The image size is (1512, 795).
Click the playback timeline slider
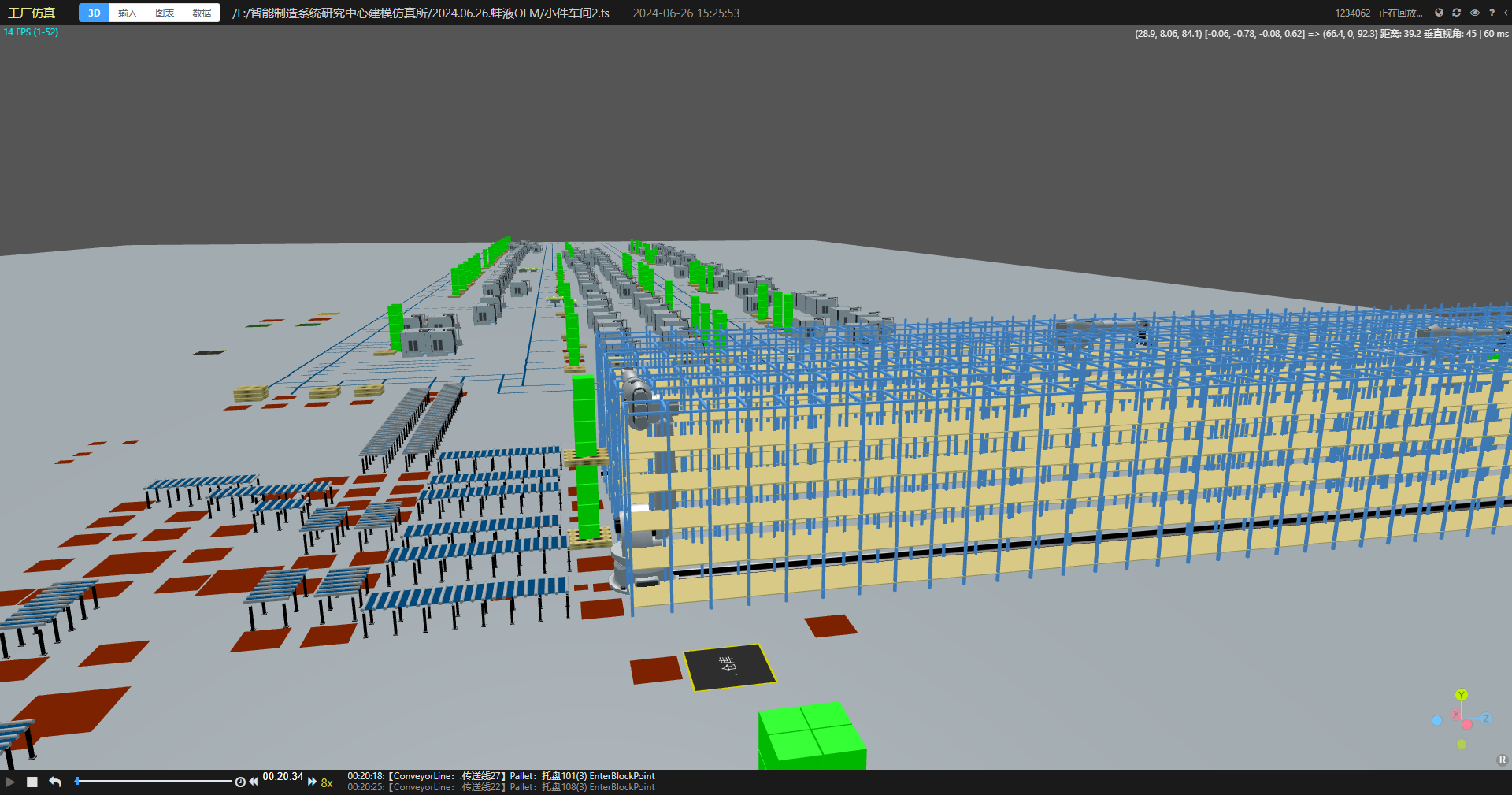154,781
